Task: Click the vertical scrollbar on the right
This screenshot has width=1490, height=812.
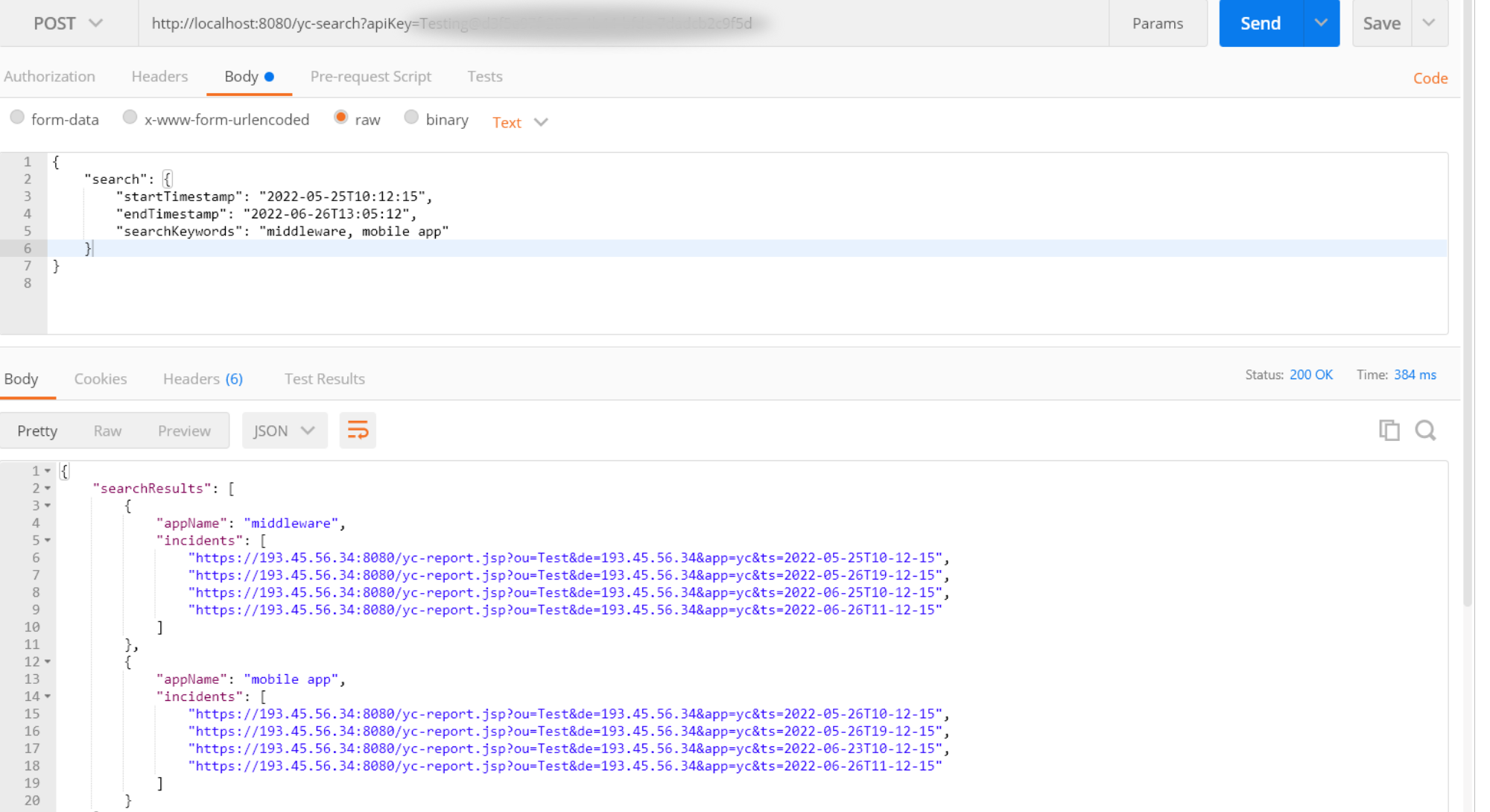Action: pos(1468,298)
